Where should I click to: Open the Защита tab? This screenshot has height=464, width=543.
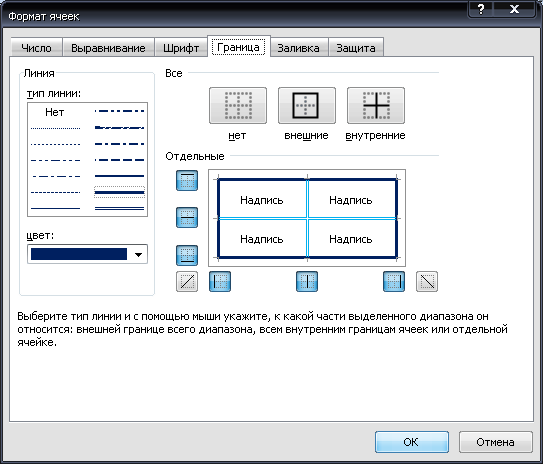356,48
